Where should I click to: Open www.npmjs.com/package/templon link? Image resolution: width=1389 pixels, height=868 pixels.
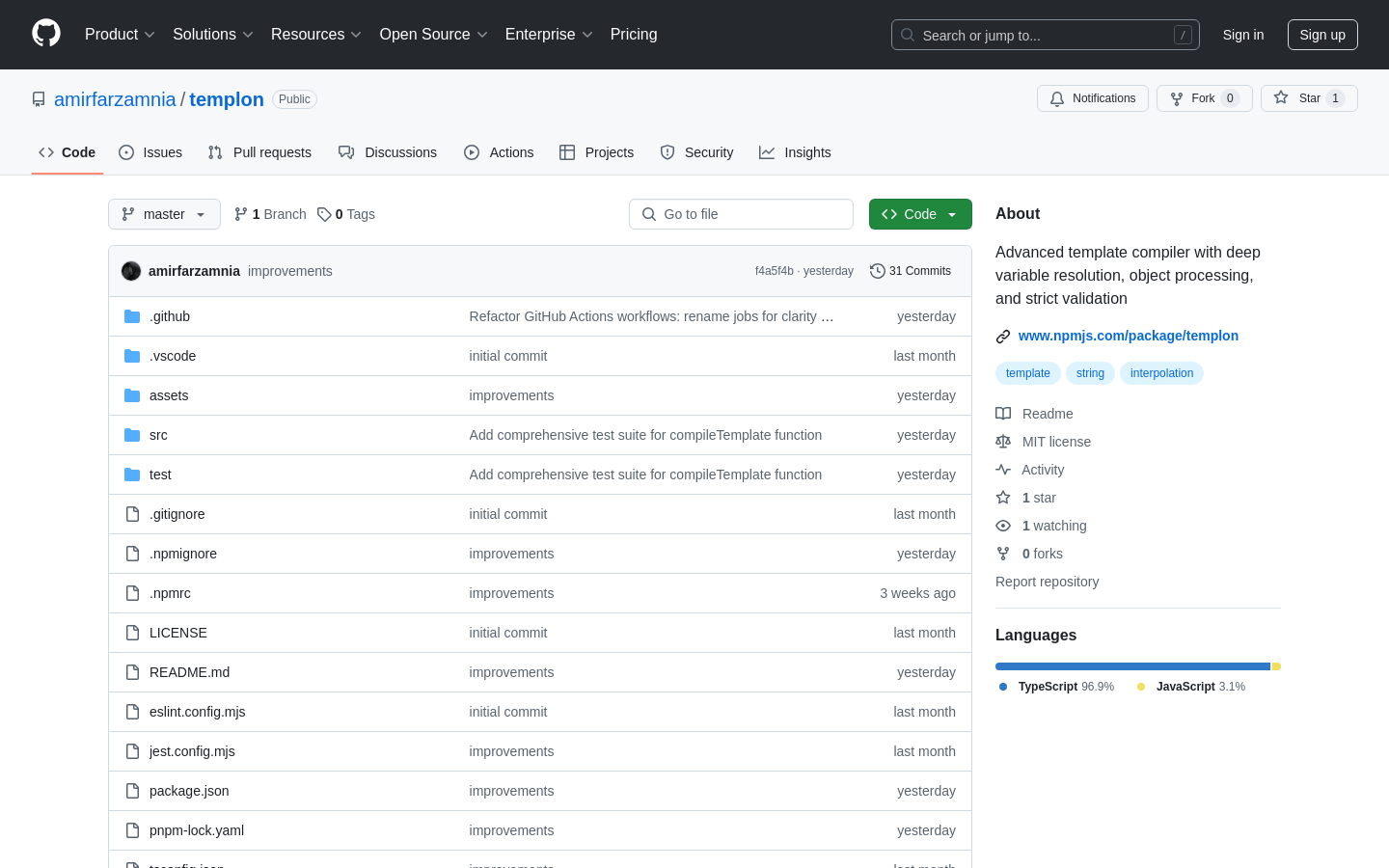click(1129, 336)
